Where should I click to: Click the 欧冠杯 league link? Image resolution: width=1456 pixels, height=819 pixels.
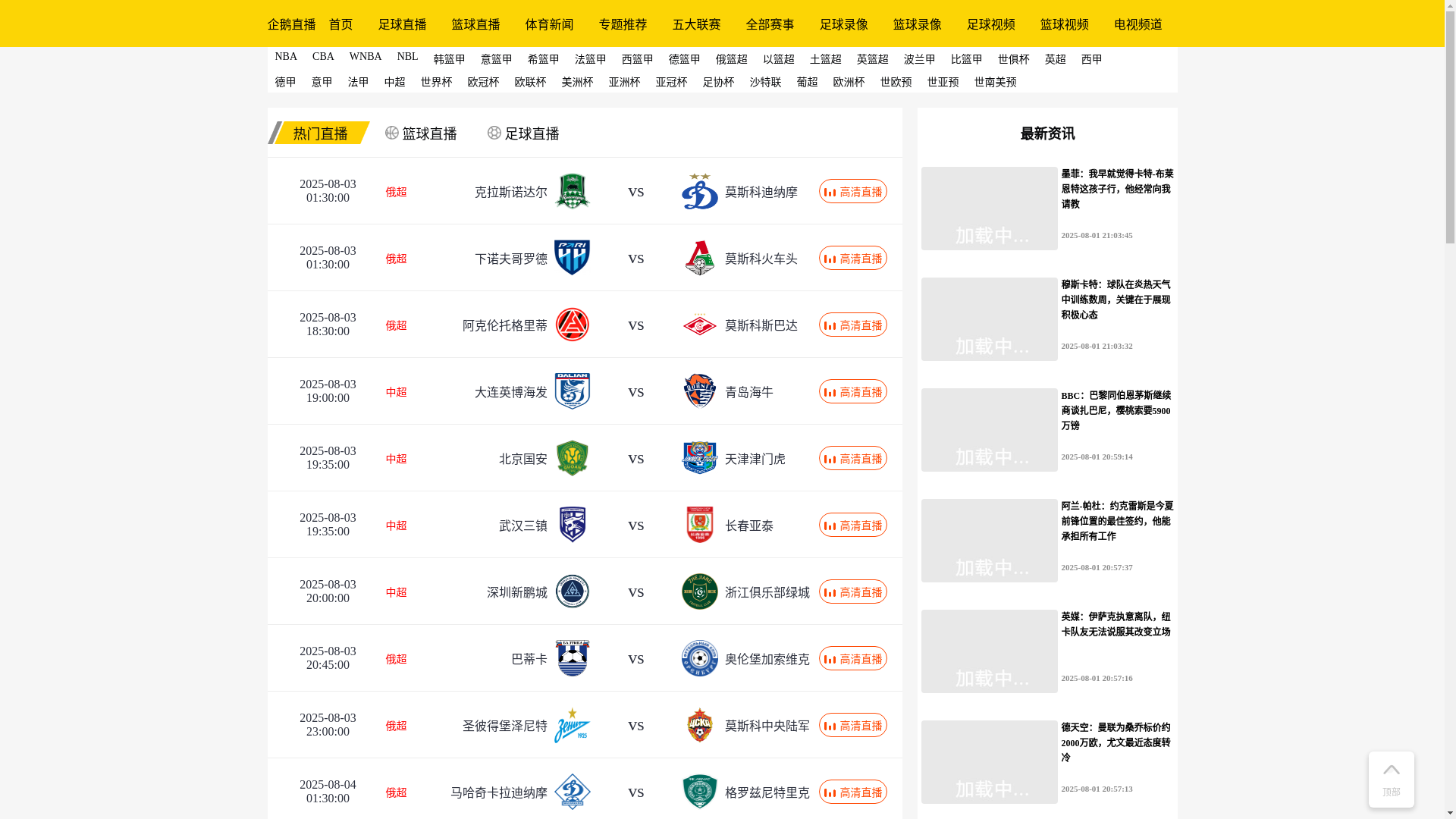(483, 82)
